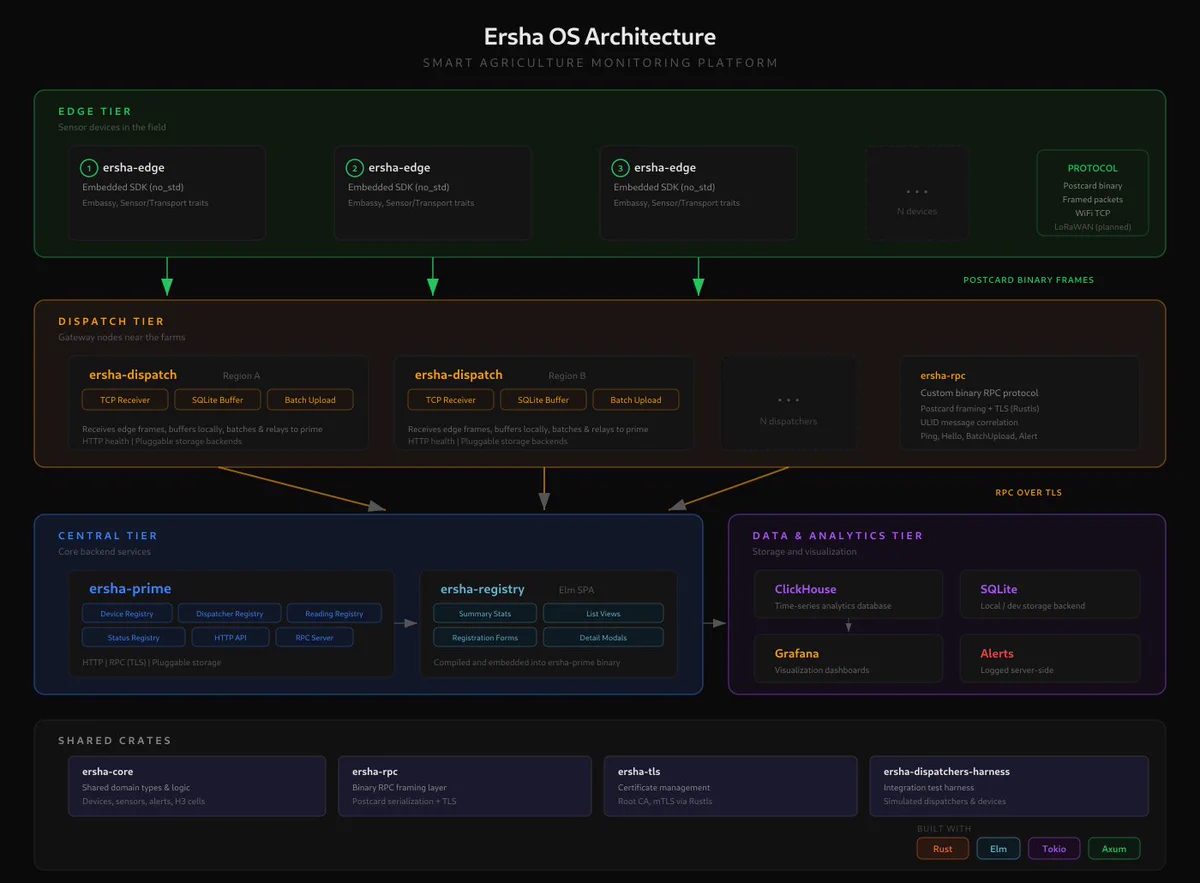Click the ersha-rpc shared crate card

[463, 786]
